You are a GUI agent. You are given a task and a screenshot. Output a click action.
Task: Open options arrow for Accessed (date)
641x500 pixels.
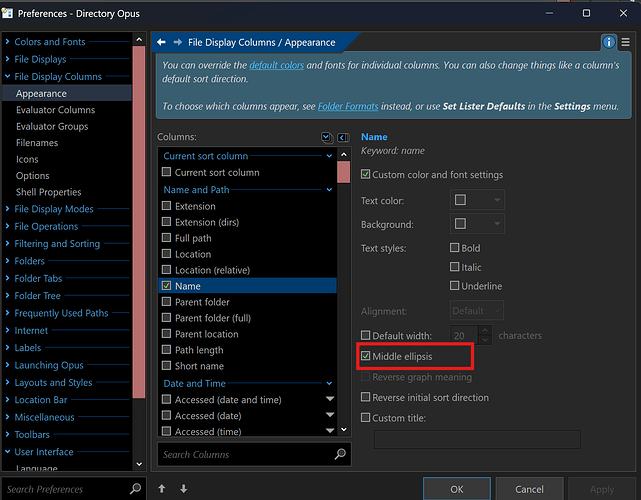point(330,415)
